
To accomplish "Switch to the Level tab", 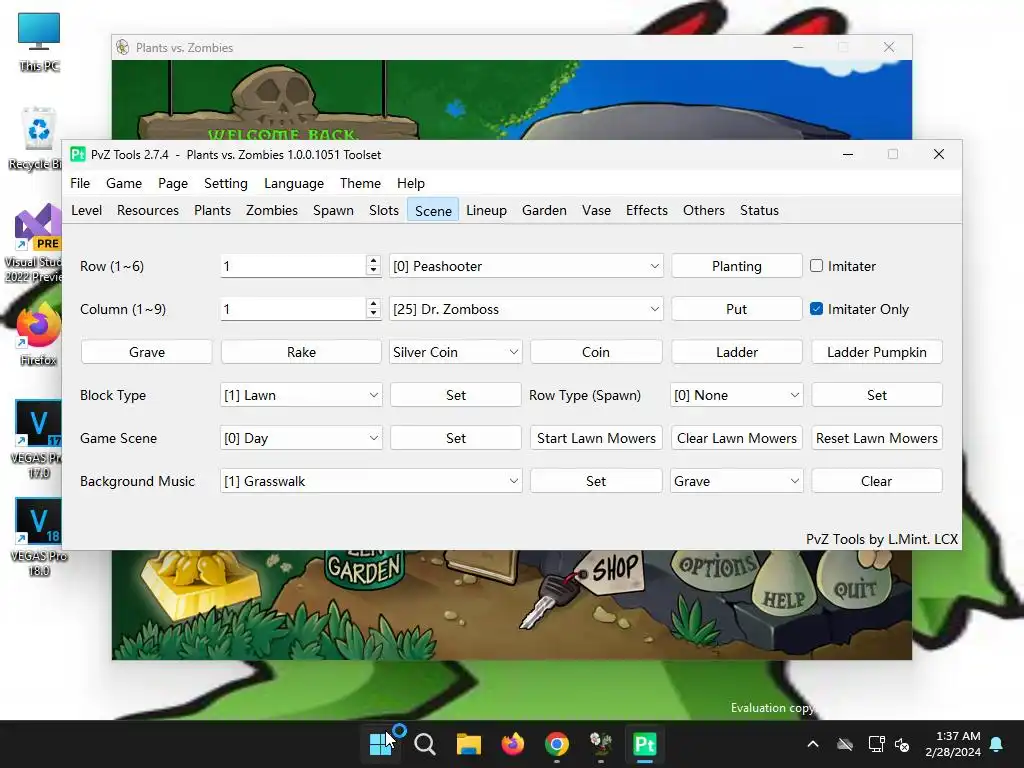I will pos(86,210).
